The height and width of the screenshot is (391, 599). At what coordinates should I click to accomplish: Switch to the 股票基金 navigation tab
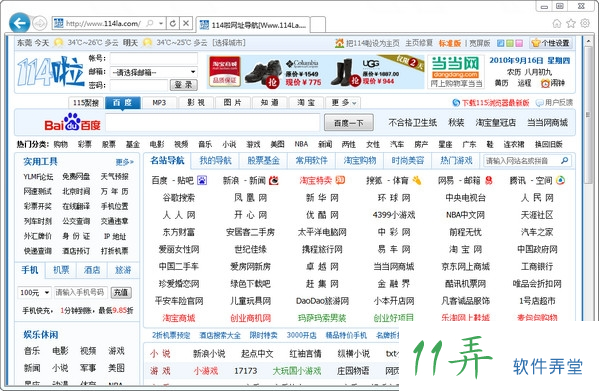point(263,160)
